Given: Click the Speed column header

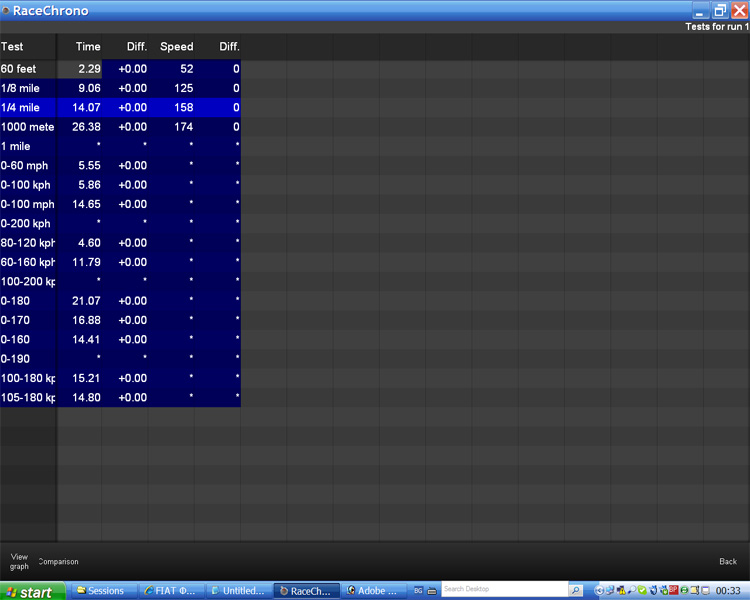Looking at the screenshot, I should pos(176,46).
